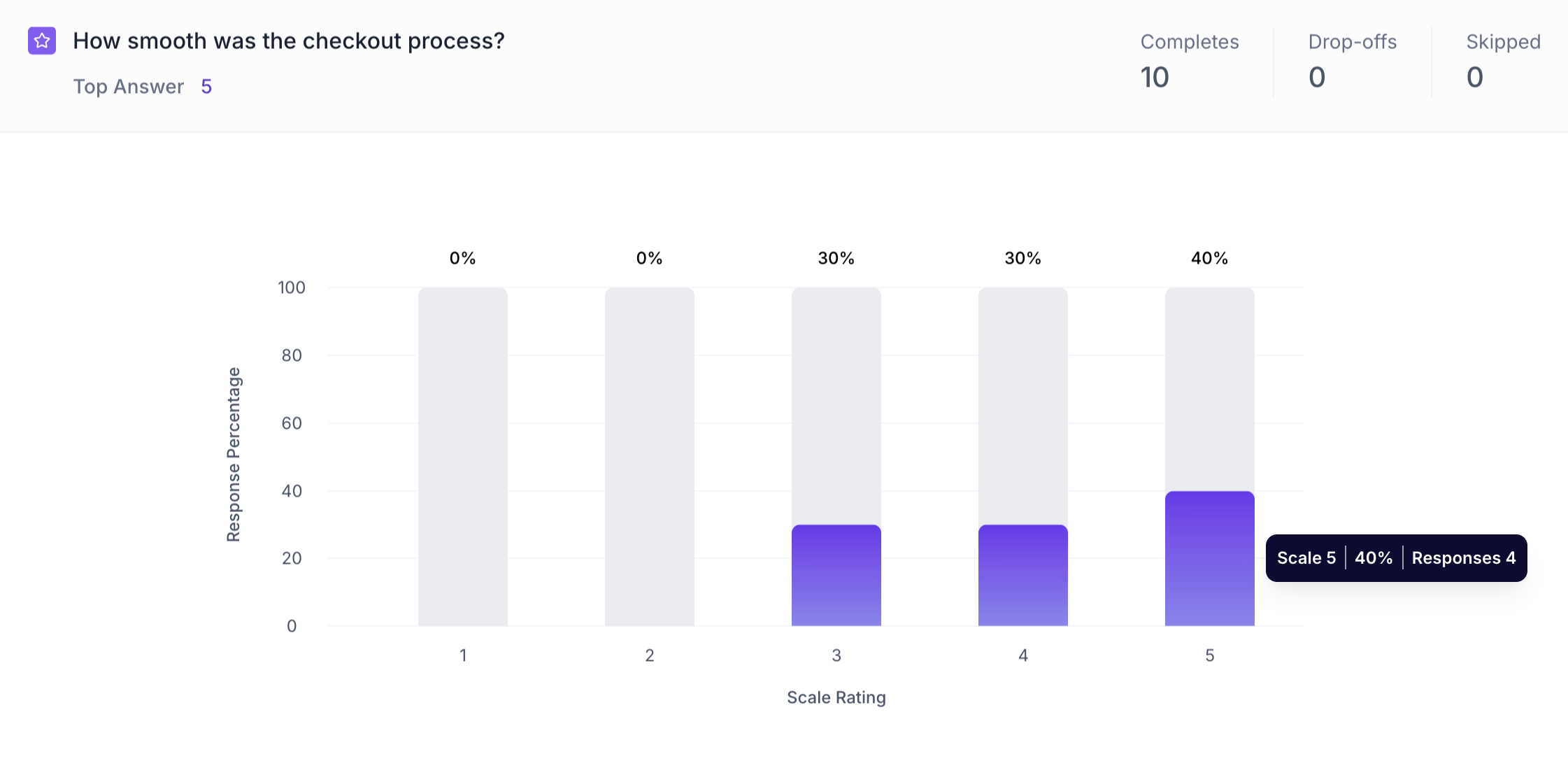Click the purple bar for rating 4

click(1022, 575)
